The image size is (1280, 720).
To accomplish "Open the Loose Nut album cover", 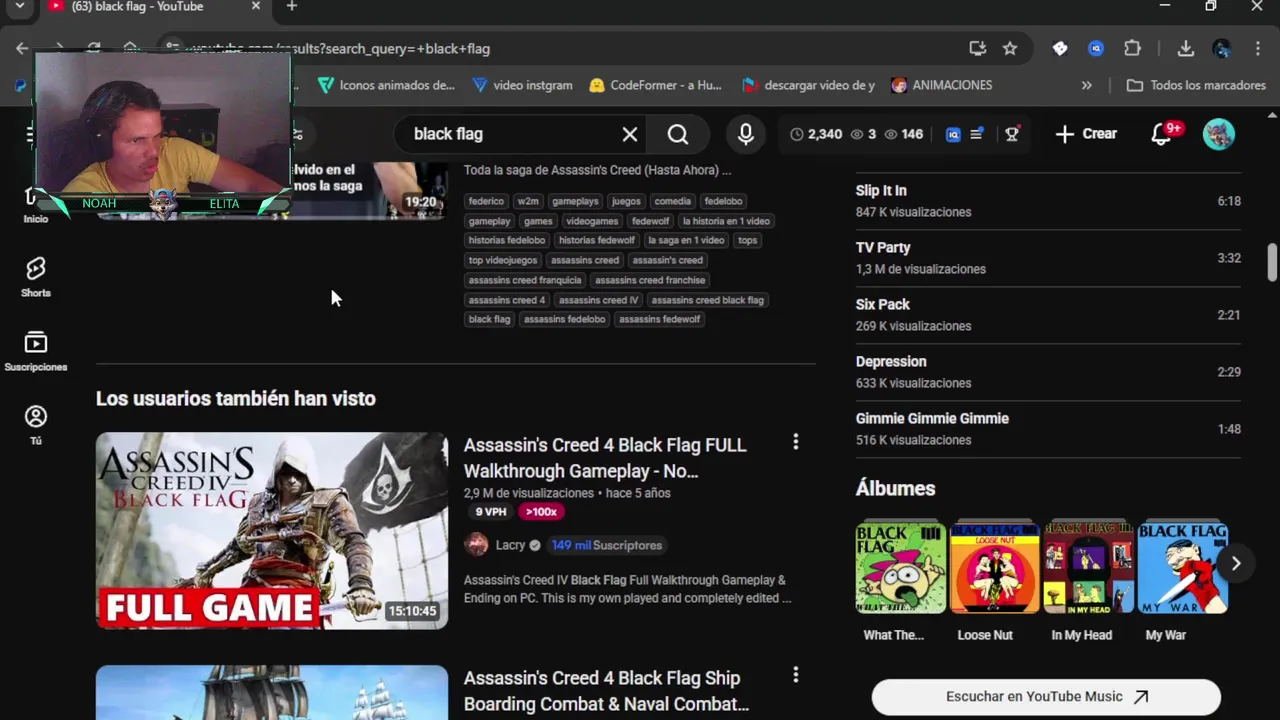I will [x=995, y=567].
